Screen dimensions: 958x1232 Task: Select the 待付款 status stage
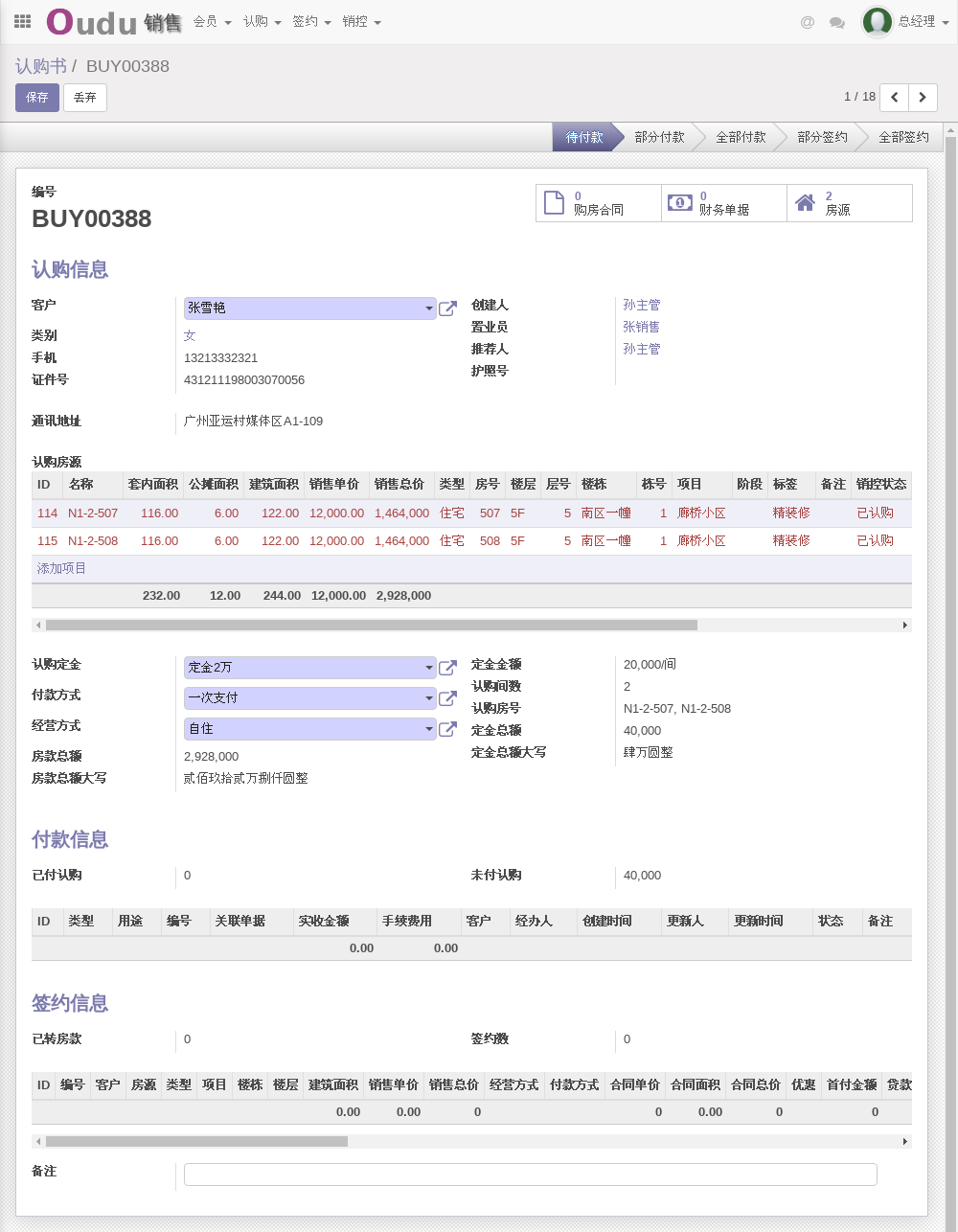pyautogui.click(x=584, y=137)
